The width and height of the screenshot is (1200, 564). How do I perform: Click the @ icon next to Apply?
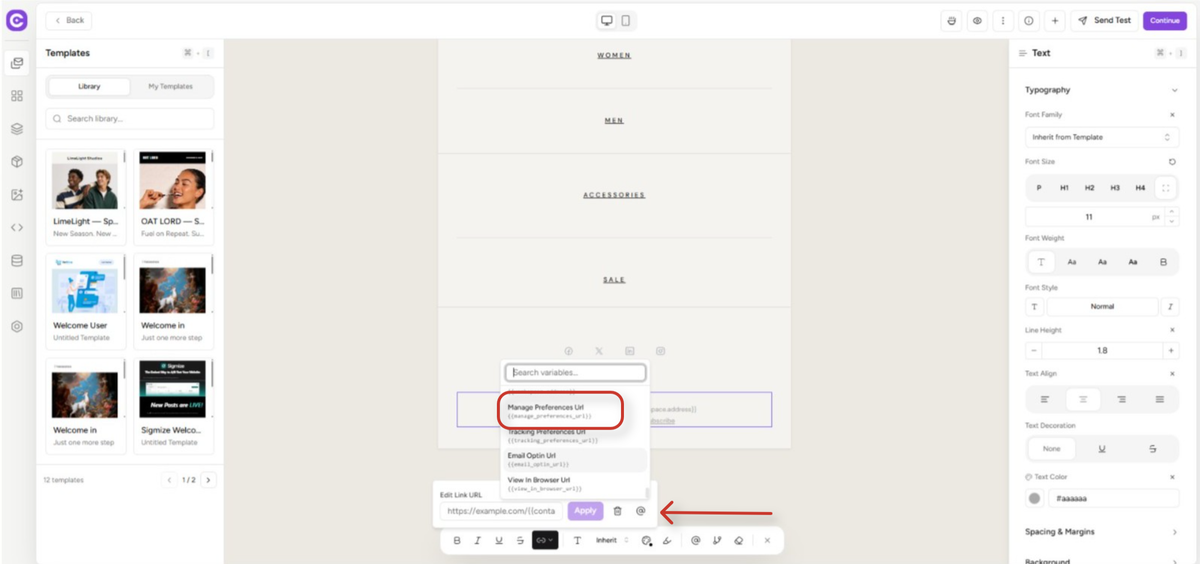pyautogui.click(x=641, y=511)
